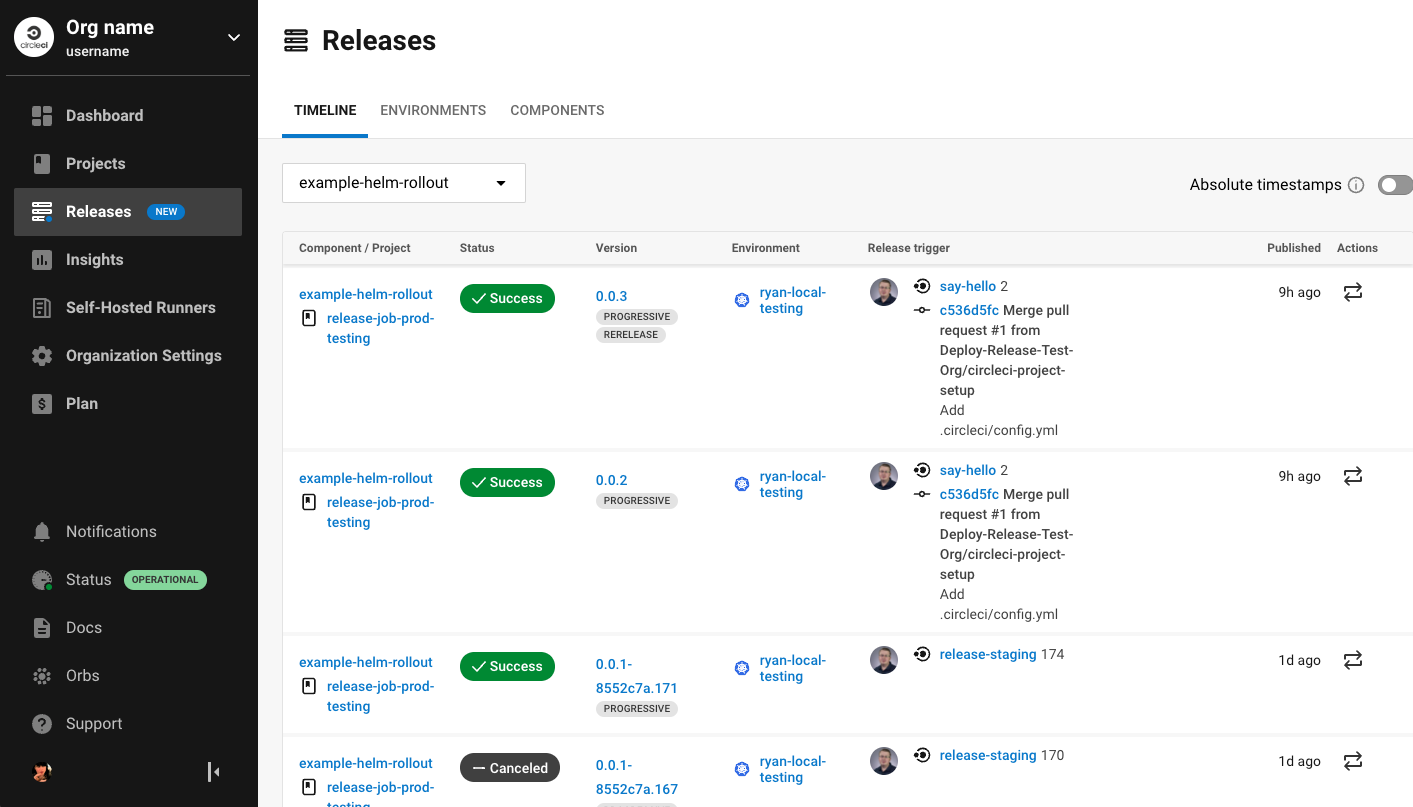Enable Absolute timestamps
This screenshot has width=1413, height=807.
click(x=1395, y=184)
